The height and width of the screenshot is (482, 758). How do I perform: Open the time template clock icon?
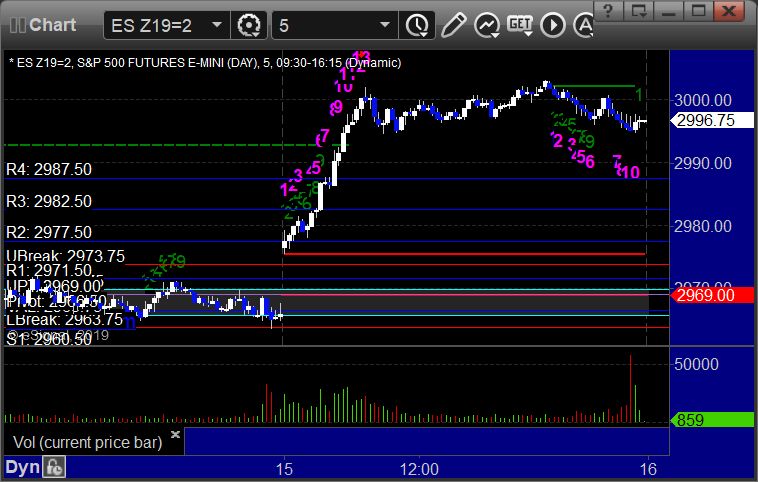click(417, 25)
